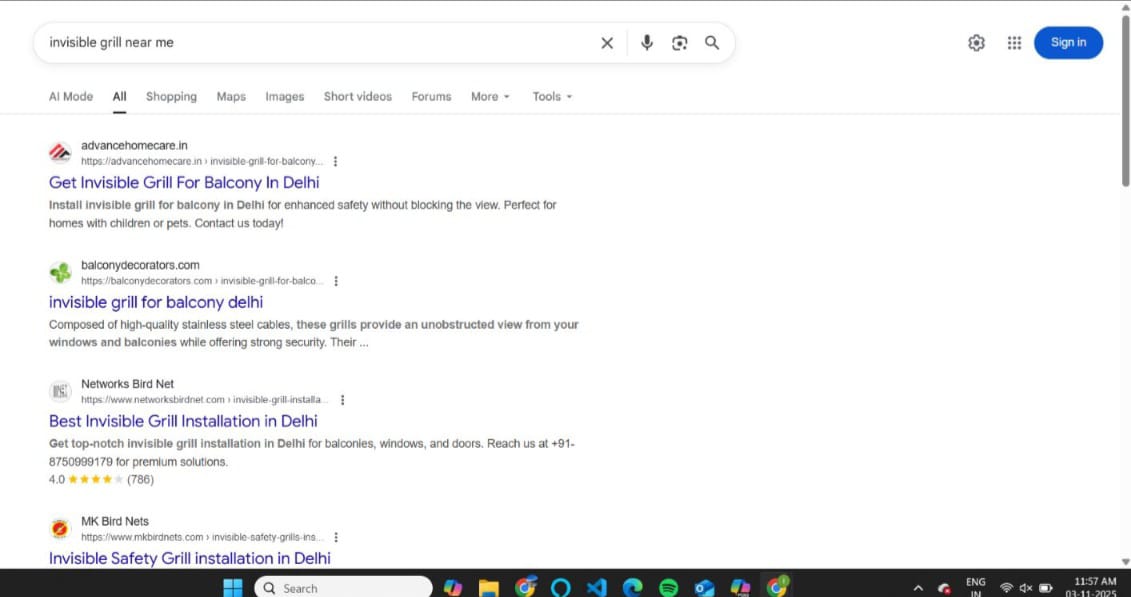The image size is (1131, 597).
Task: Open 'Best Invisible Grill Installation in Delhi' link
Action: click(x=183, y=421)
